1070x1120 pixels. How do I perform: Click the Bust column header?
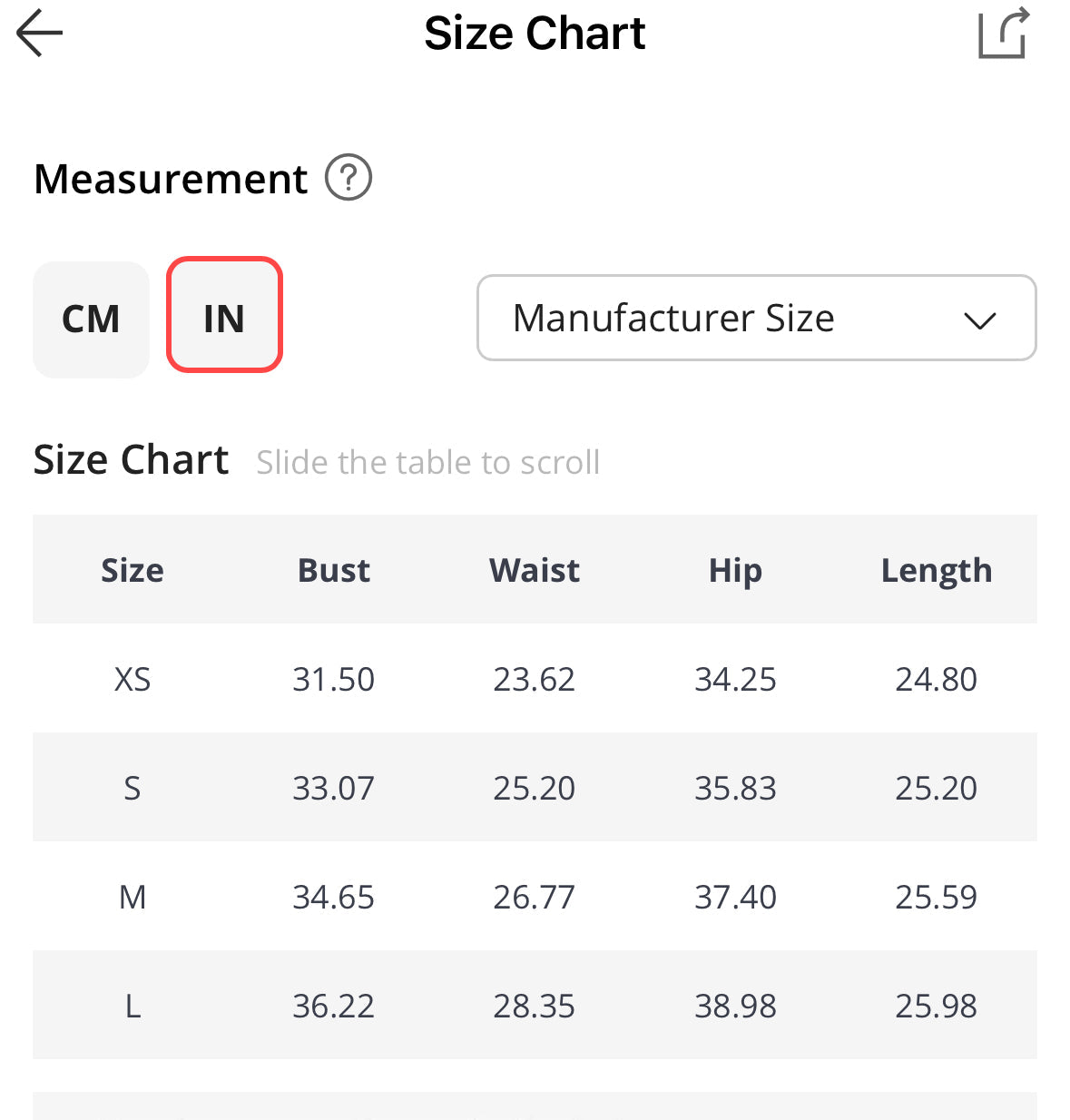334,570
